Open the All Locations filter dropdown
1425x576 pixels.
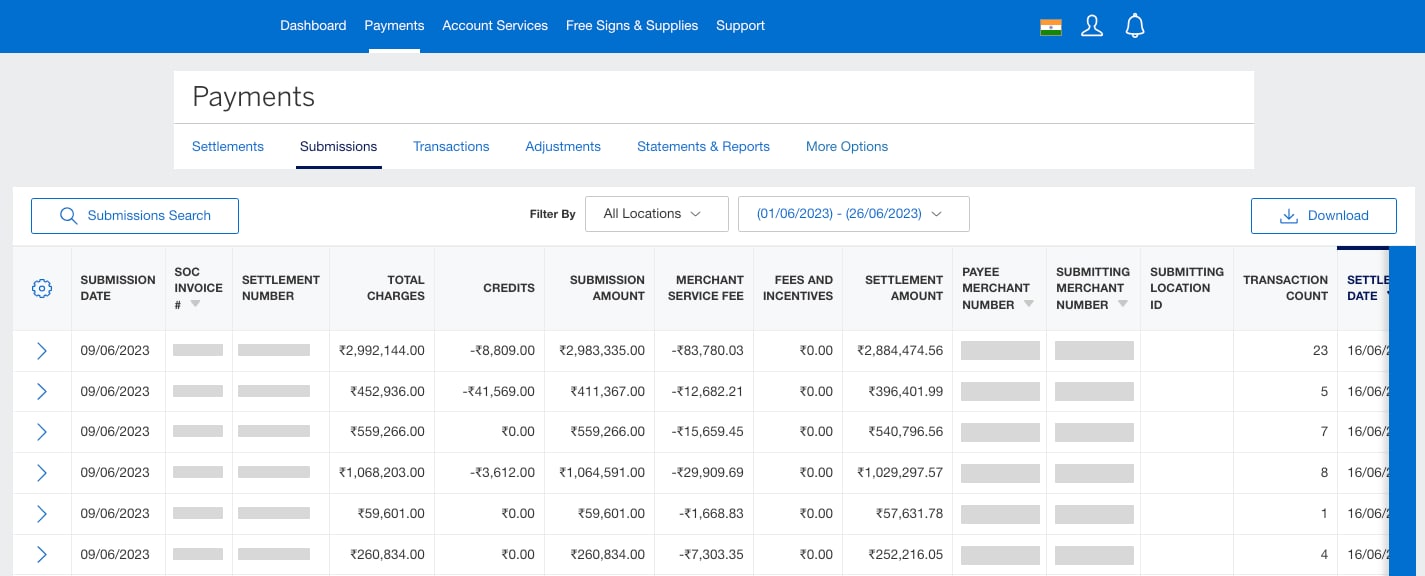click(656, 213)
